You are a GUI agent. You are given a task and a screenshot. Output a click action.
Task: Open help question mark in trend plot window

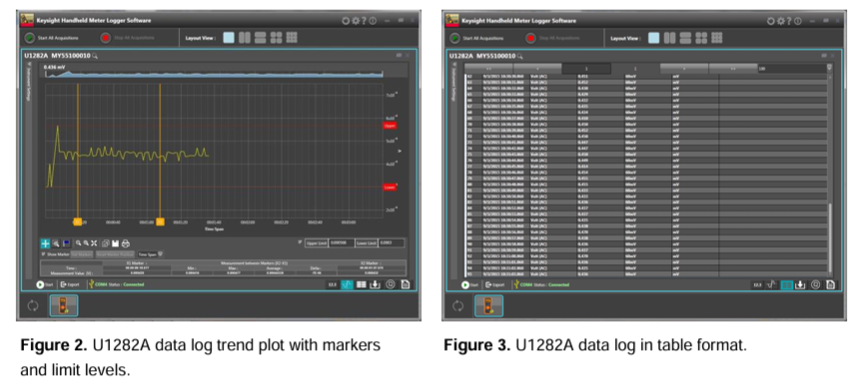[x=364, y=21]
